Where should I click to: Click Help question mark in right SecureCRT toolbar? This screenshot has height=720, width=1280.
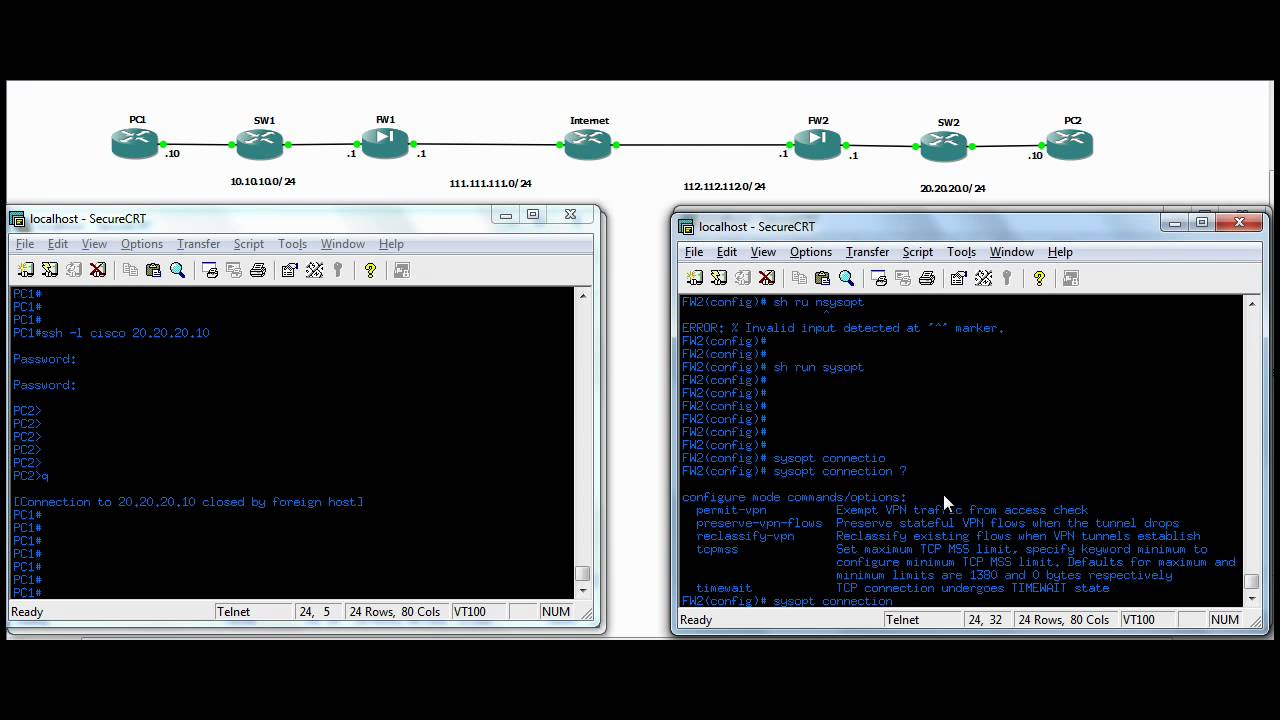tap(1039, 278)
